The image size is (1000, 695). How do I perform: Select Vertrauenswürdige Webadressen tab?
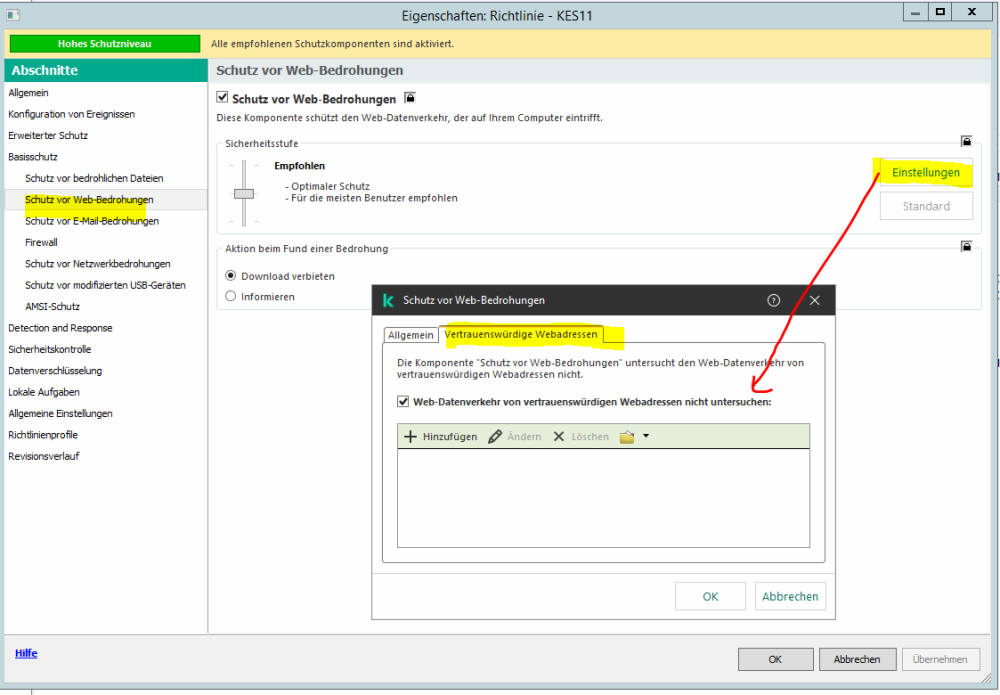coord(521,333)
